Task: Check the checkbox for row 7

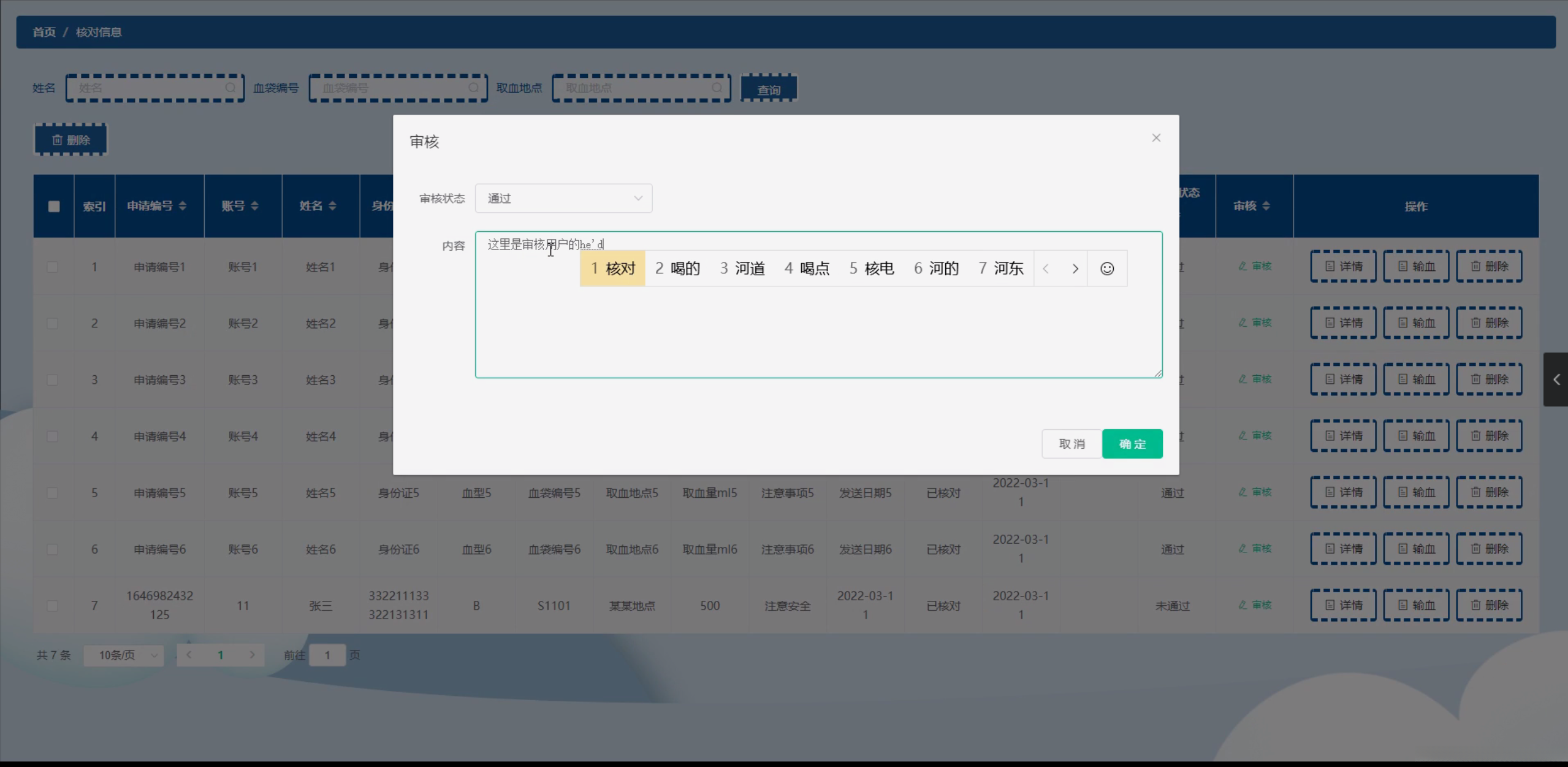Action: 53,606
